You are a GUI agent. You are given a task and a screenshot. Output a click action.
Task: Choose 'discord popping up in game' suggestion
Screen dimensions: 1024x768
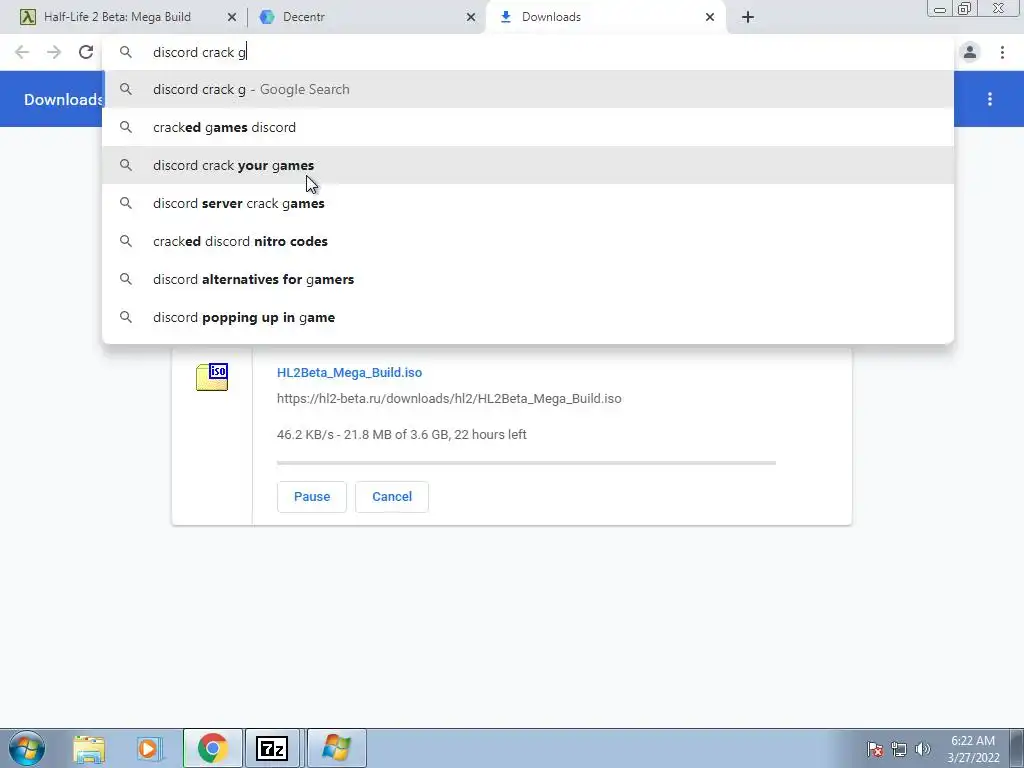528,317
